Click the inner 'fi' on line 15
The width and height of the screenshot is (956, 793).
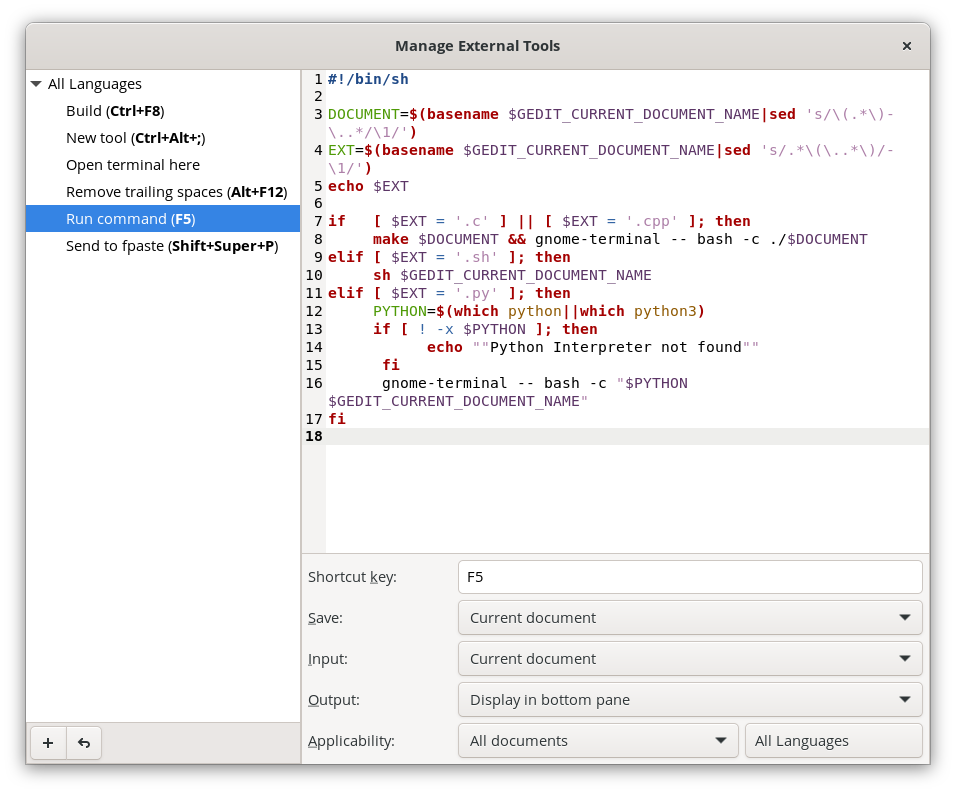391,365
